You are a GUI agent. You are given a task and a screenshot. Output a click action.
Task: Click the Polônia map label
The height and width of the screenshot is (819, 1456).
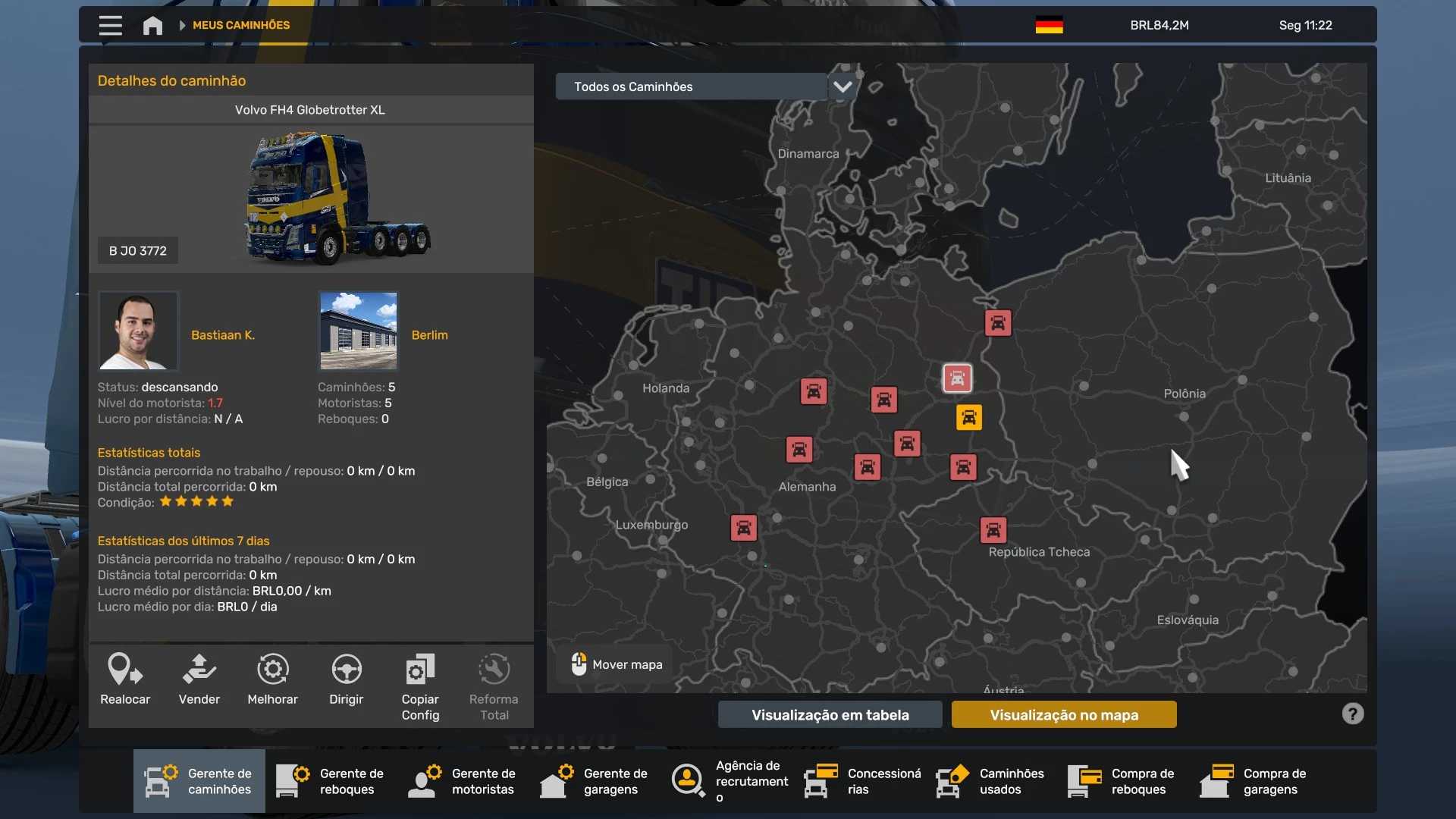click(1185, 394)
